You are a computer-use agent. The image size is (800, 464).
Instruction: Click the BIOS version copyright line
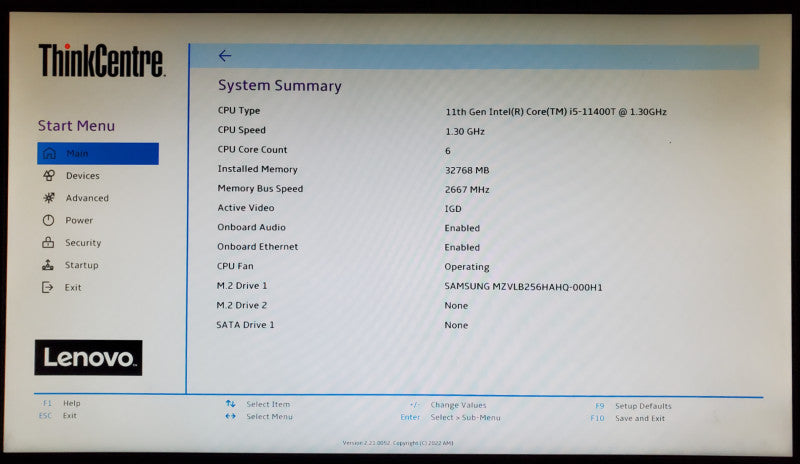pos(398,443)
